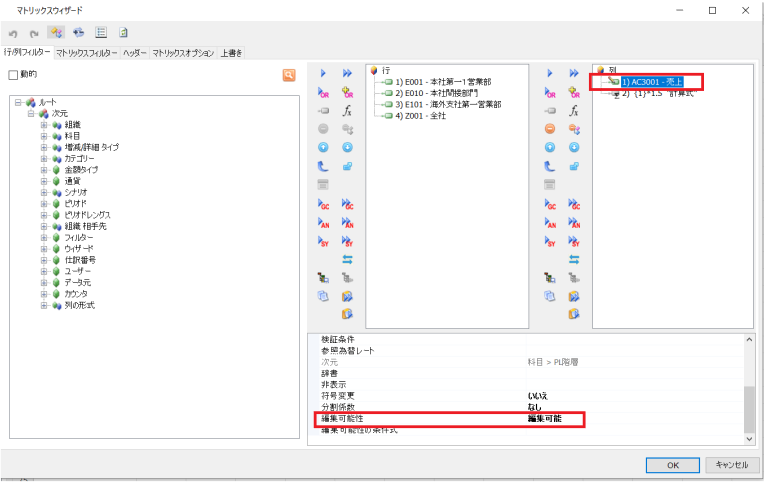Screen dimensions: 766x482
Task: Click the 編集可能 value in the 編集可能性 row
Action: click(x=545, y=419)
